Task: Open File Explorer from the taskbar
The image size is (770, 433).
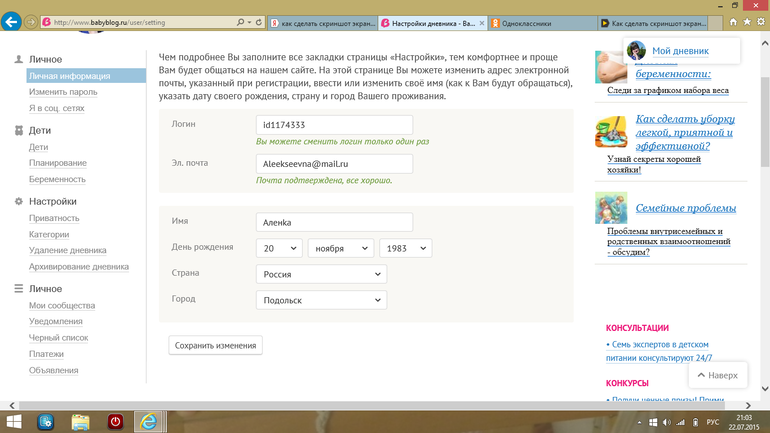Action: 80,422
